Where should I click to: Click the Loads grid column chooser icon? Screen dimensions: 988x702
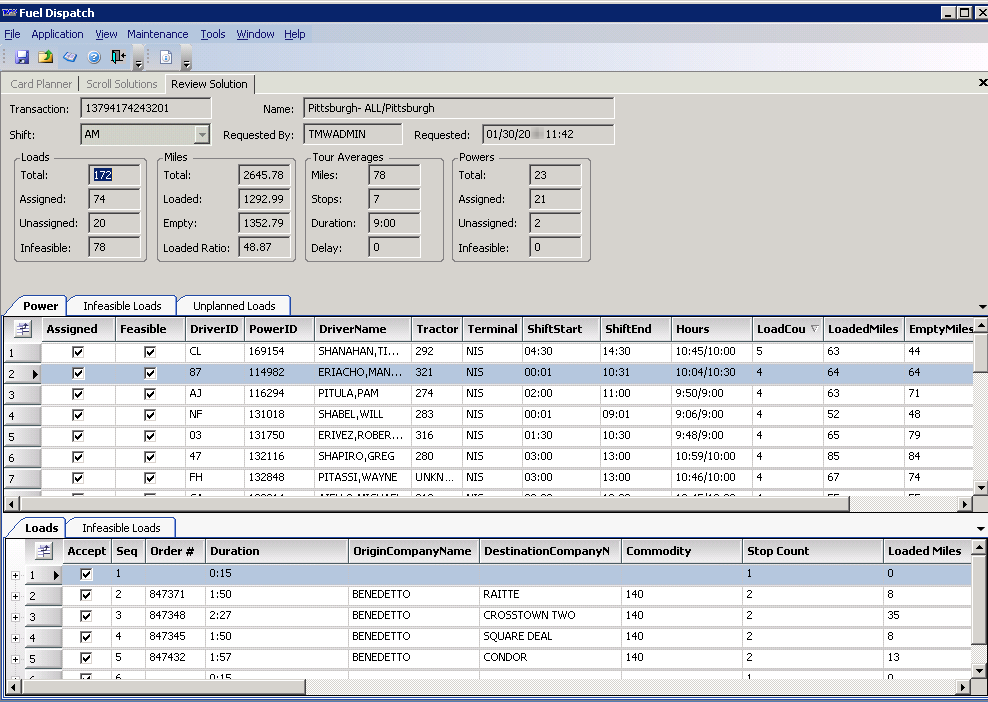(43, 551)
